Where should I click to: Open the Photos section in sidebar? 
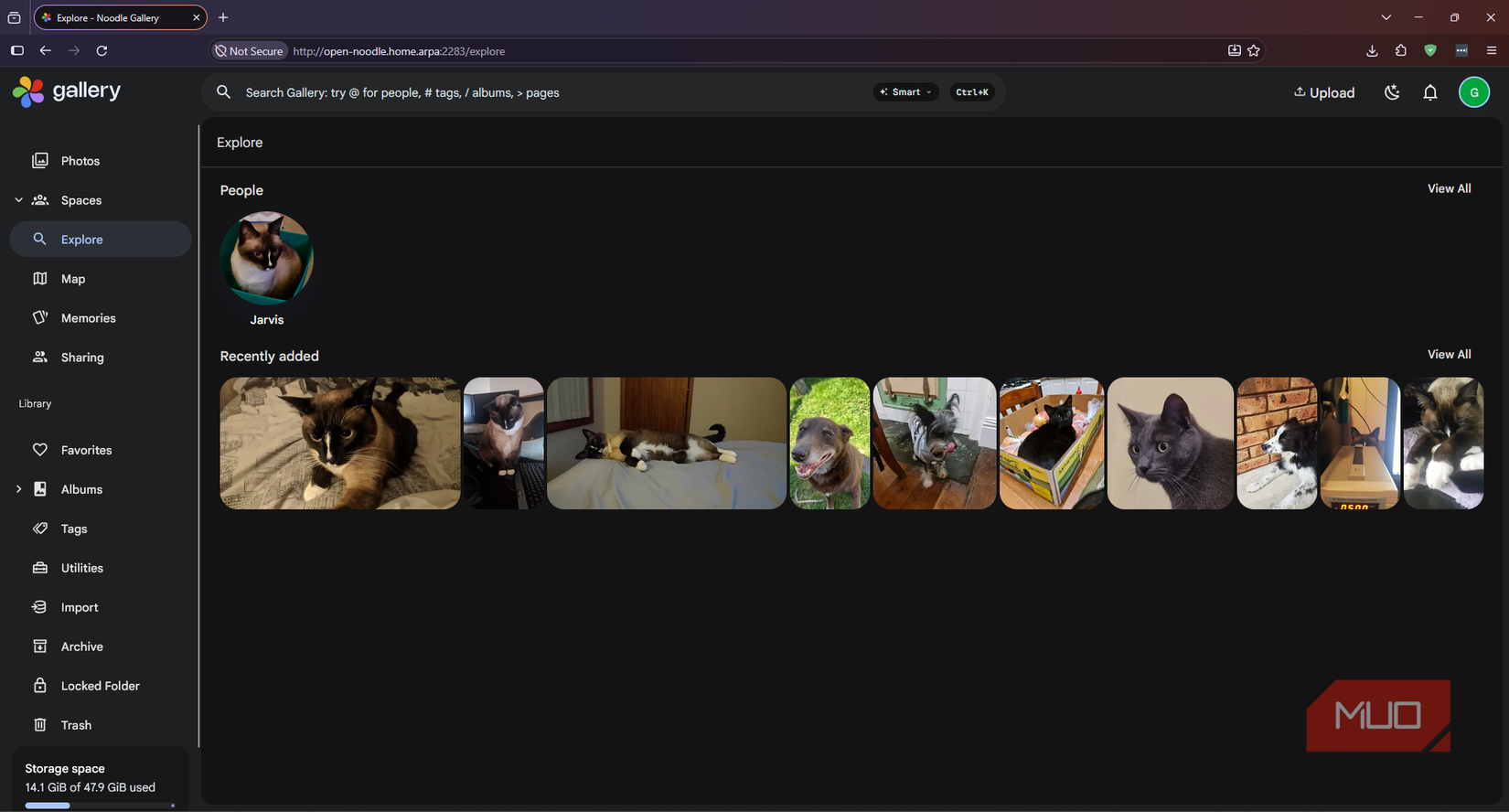(x=101, y=161)
